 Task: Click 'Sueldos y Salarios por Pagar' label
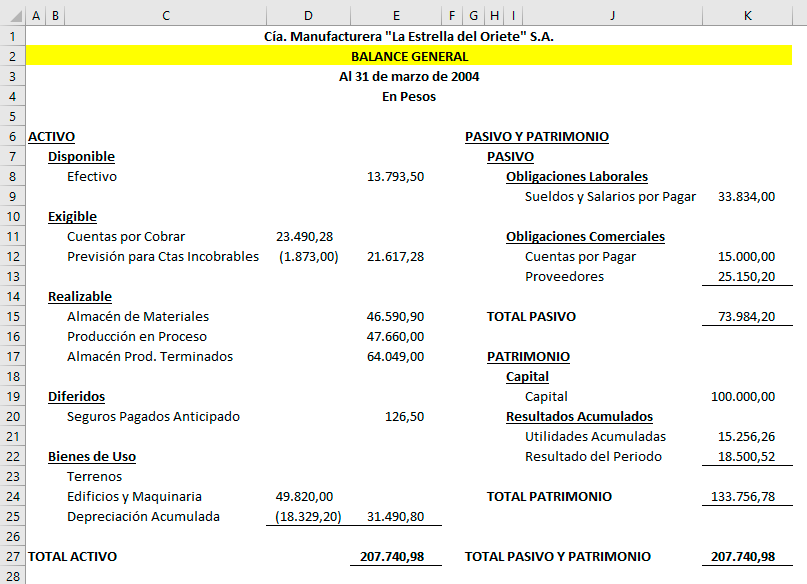610,197
